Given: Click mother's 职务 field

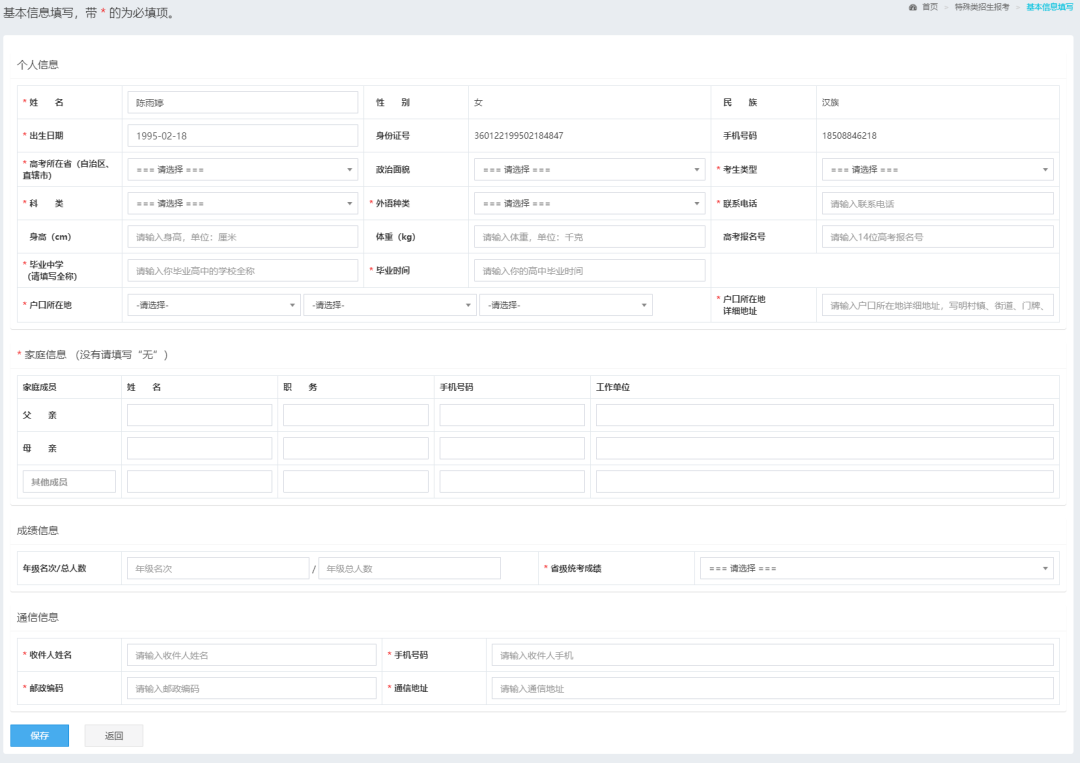Looking at the screenshot, I should [355, 448].
